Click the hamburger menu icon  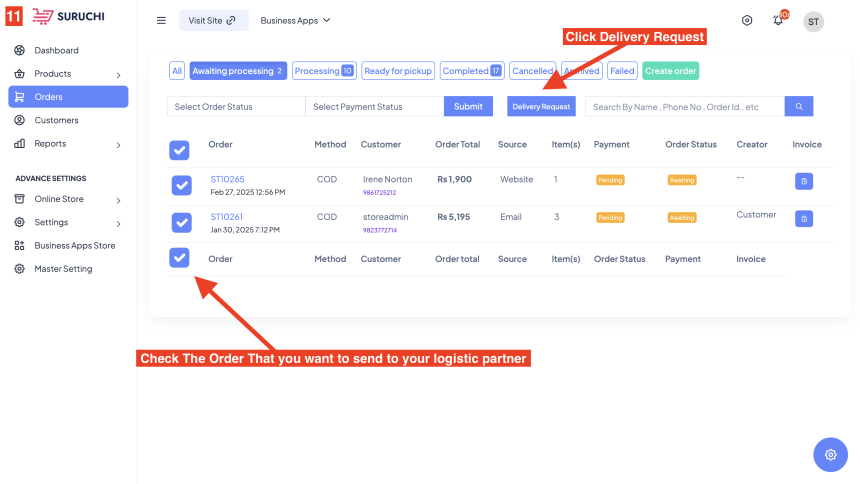pyautogui.click(x=161, y=21)
